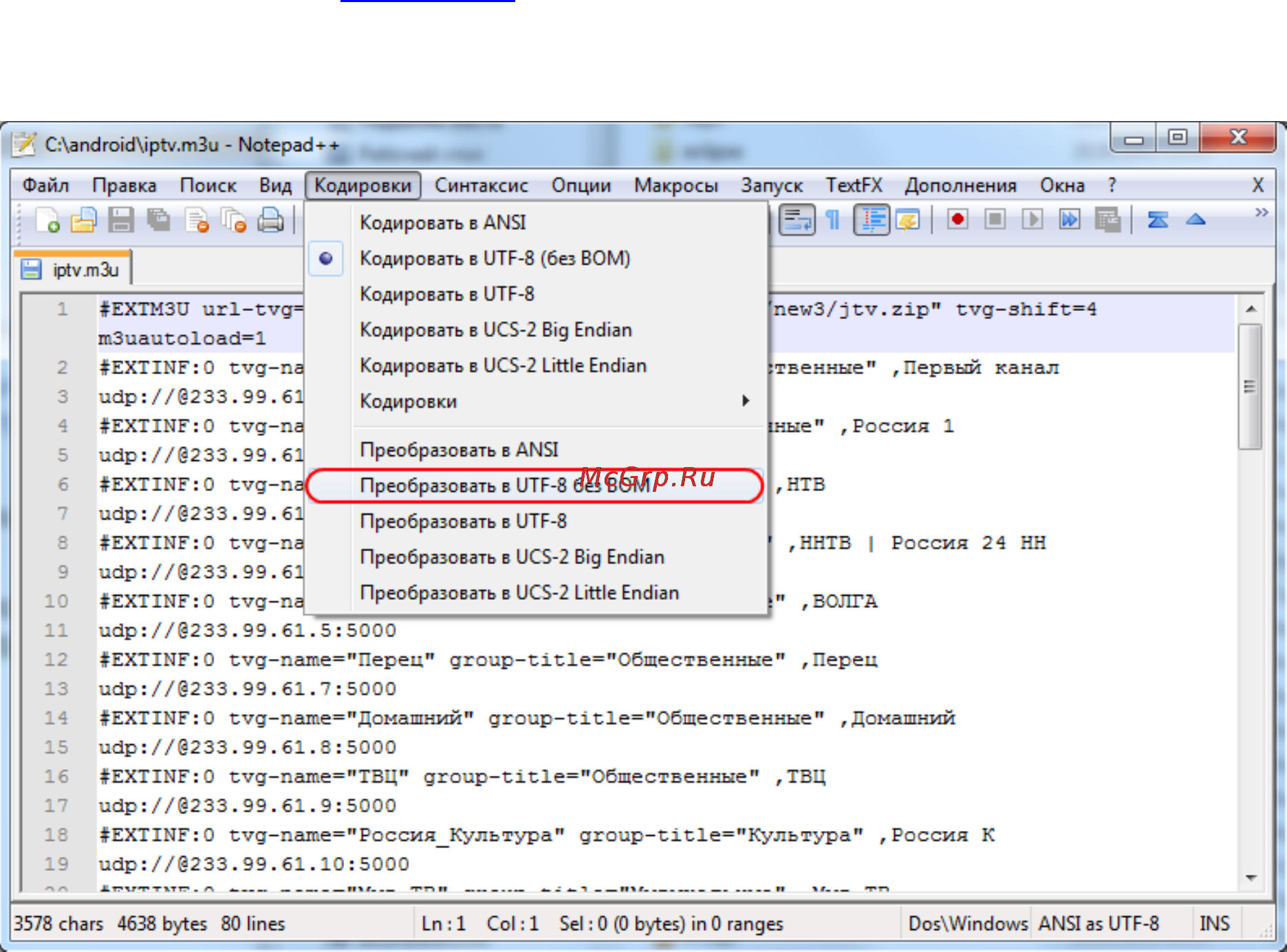Click line 13 udp://@233.99.61.7:5000
Screen dimensions: 1287x952
248,689
